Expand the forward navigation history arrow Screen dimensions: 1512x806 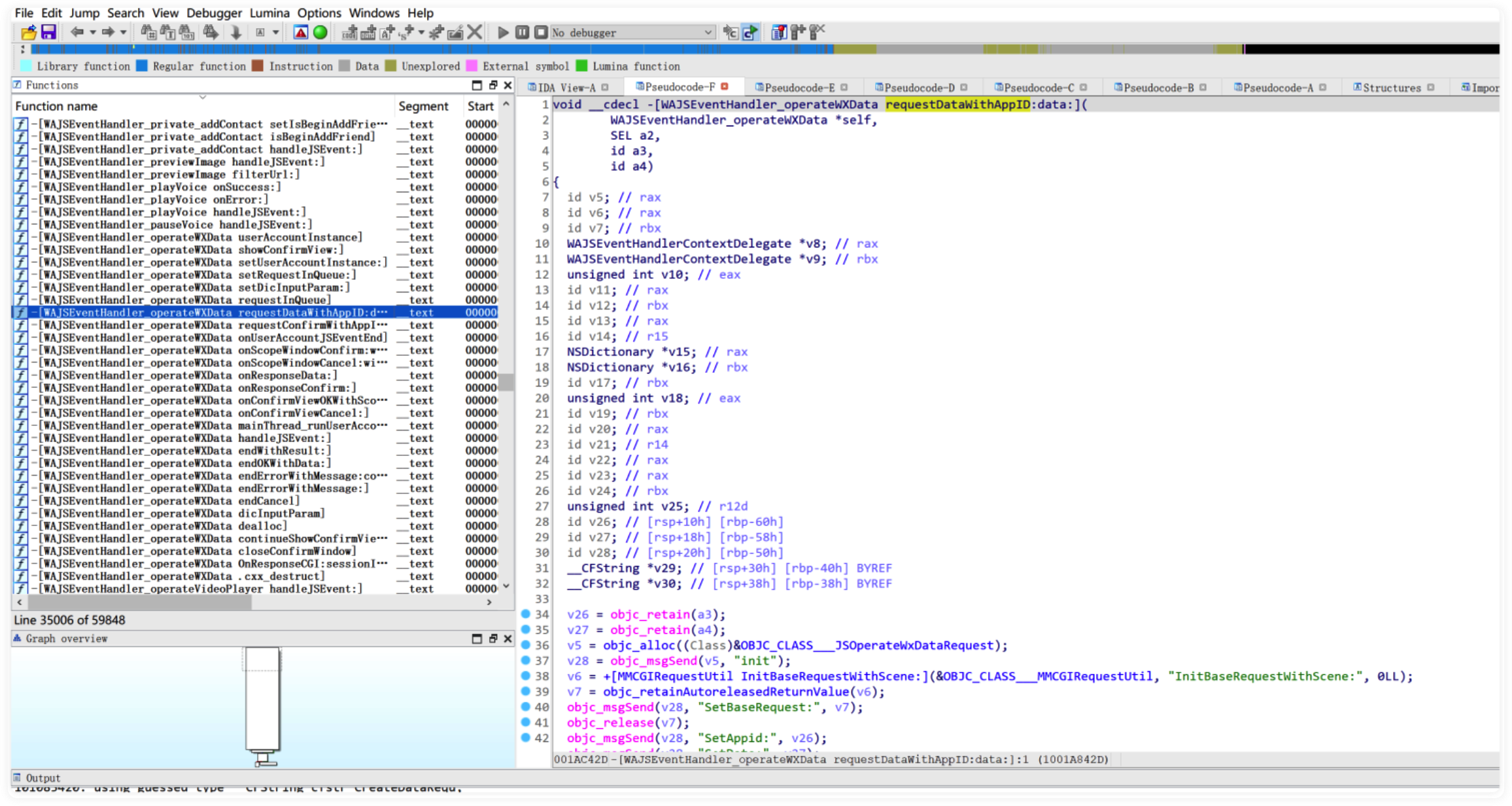pyautogui.click(x=123, y=32)
